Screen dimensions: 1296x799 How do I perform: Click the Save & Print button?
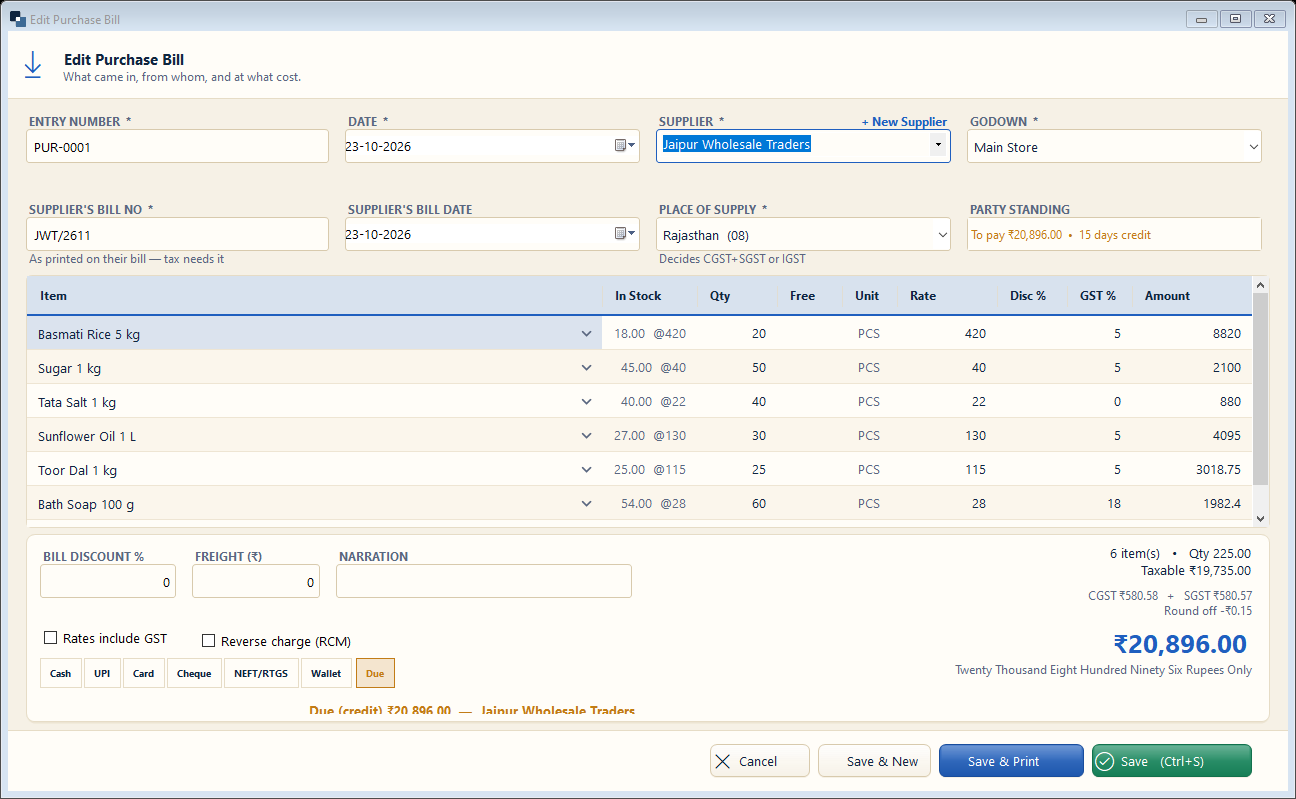point(1011,761)
